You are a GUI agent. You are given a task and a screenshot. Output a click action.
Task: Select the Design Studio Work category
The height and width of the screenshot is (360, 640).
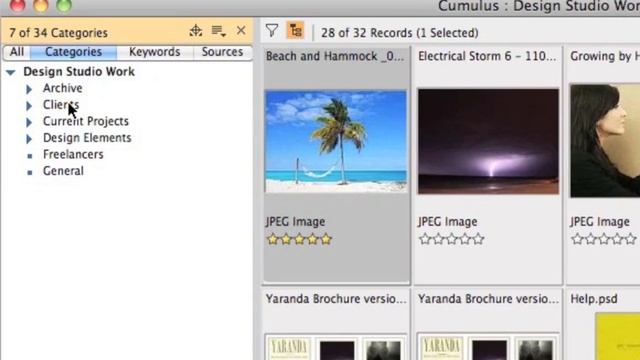[79, 72]
